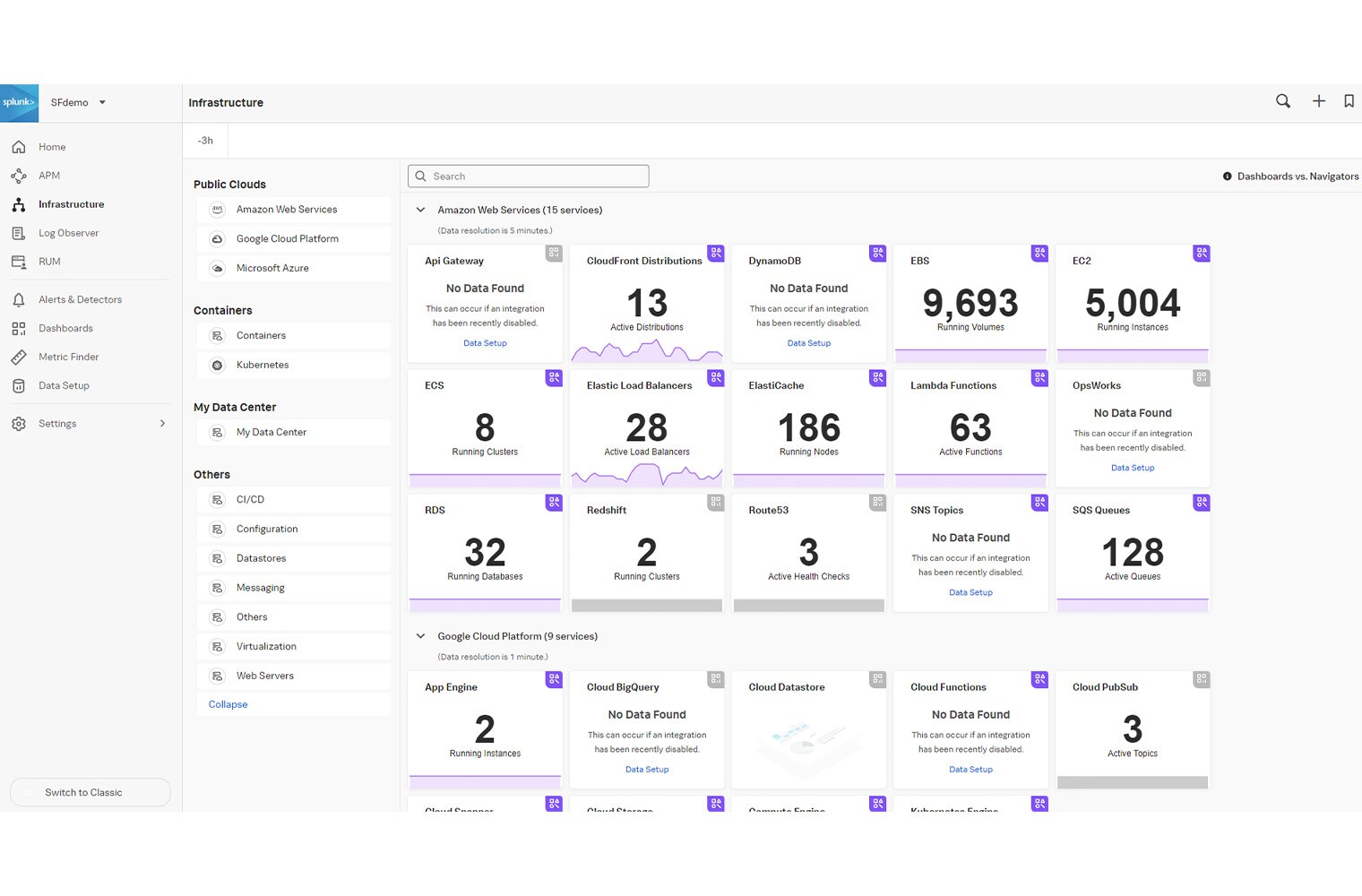This screenshot has width=1362, height=896.
Task: Open APM from the sidebar
Action: (x=49, y=176)
